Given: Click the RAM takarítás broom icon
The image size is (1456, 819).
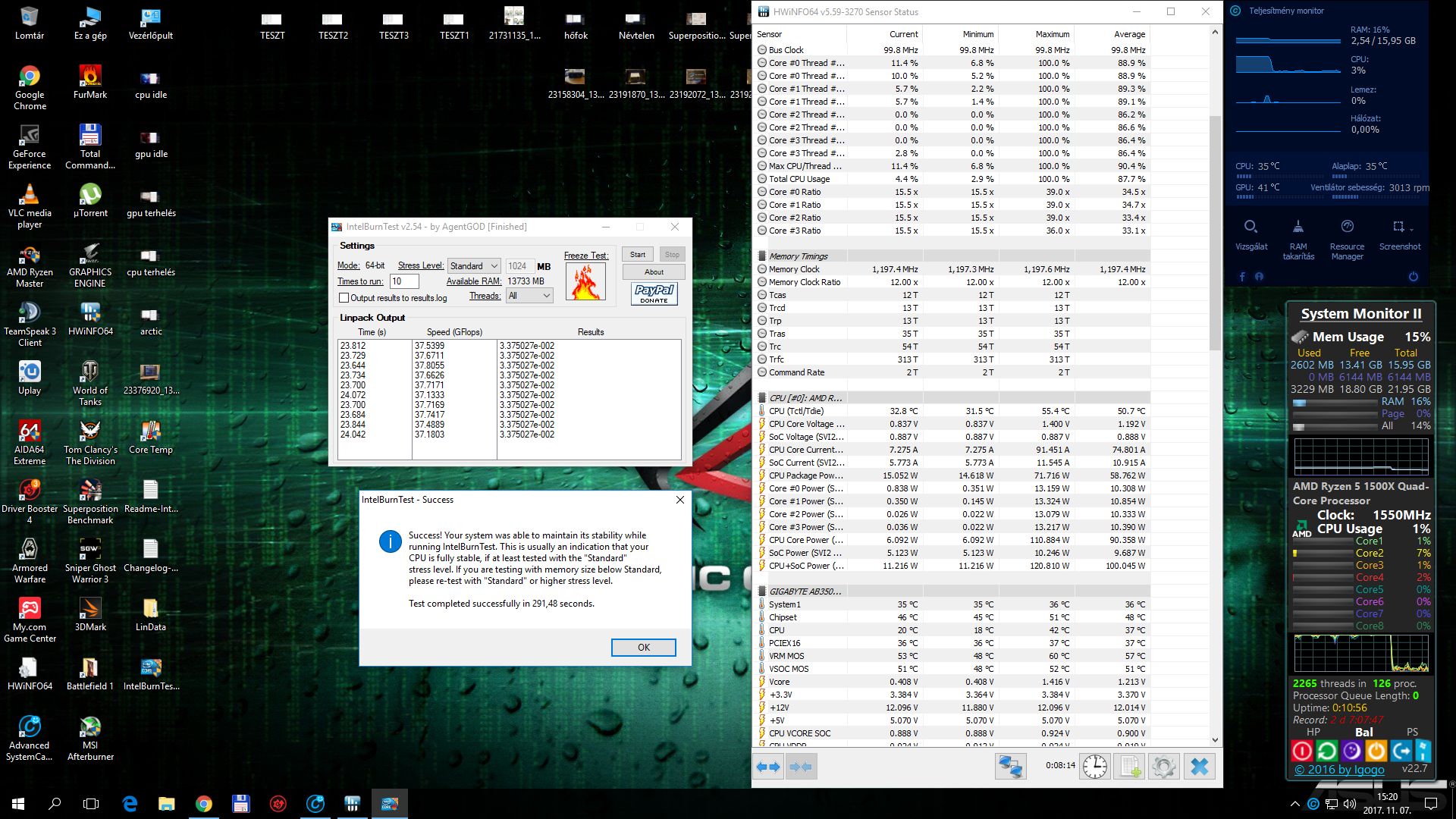Looking at the screenshot, I should [1298, 227].
